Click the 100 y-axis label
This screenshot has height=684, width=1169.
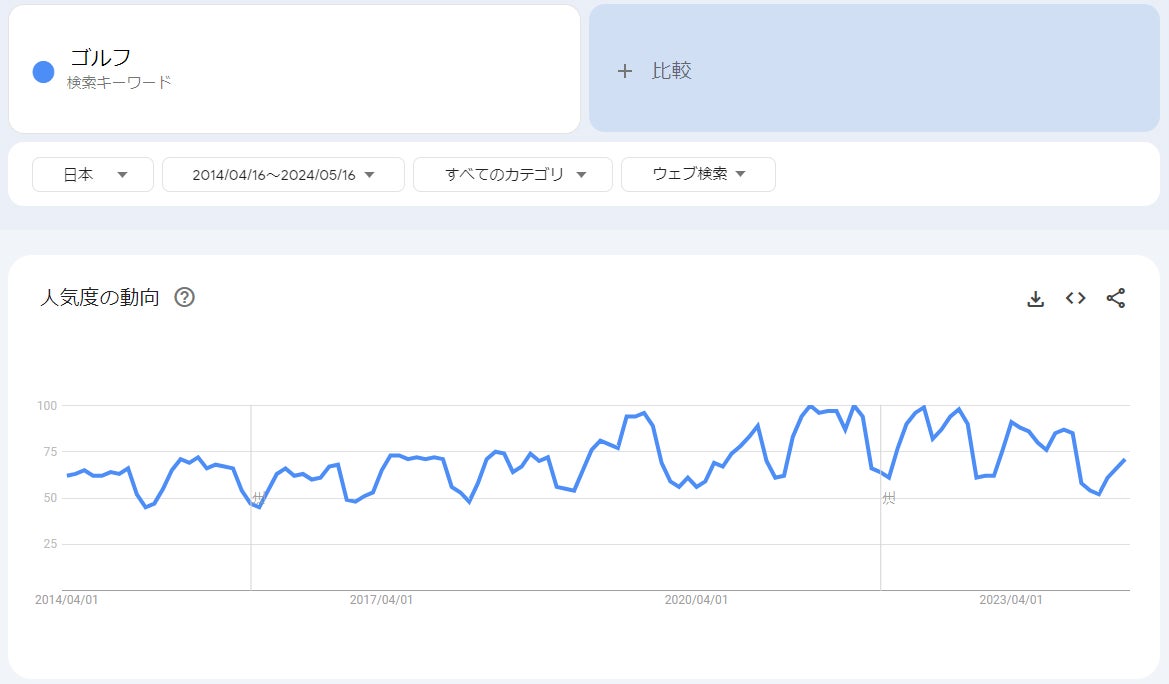pyautogui.click(x=47, y=405)
